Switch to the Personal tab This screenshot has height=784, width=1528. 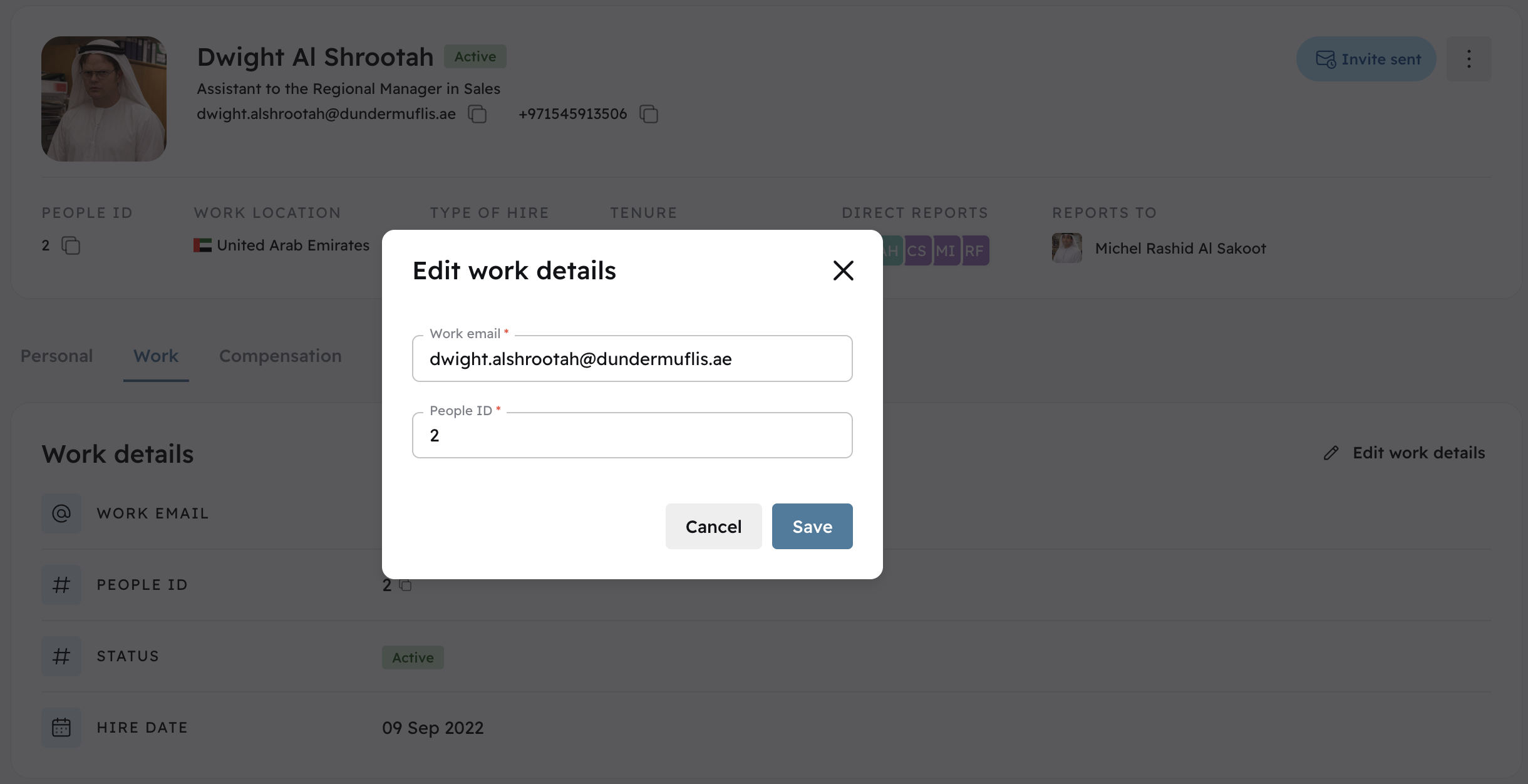(x=56, y=356)
